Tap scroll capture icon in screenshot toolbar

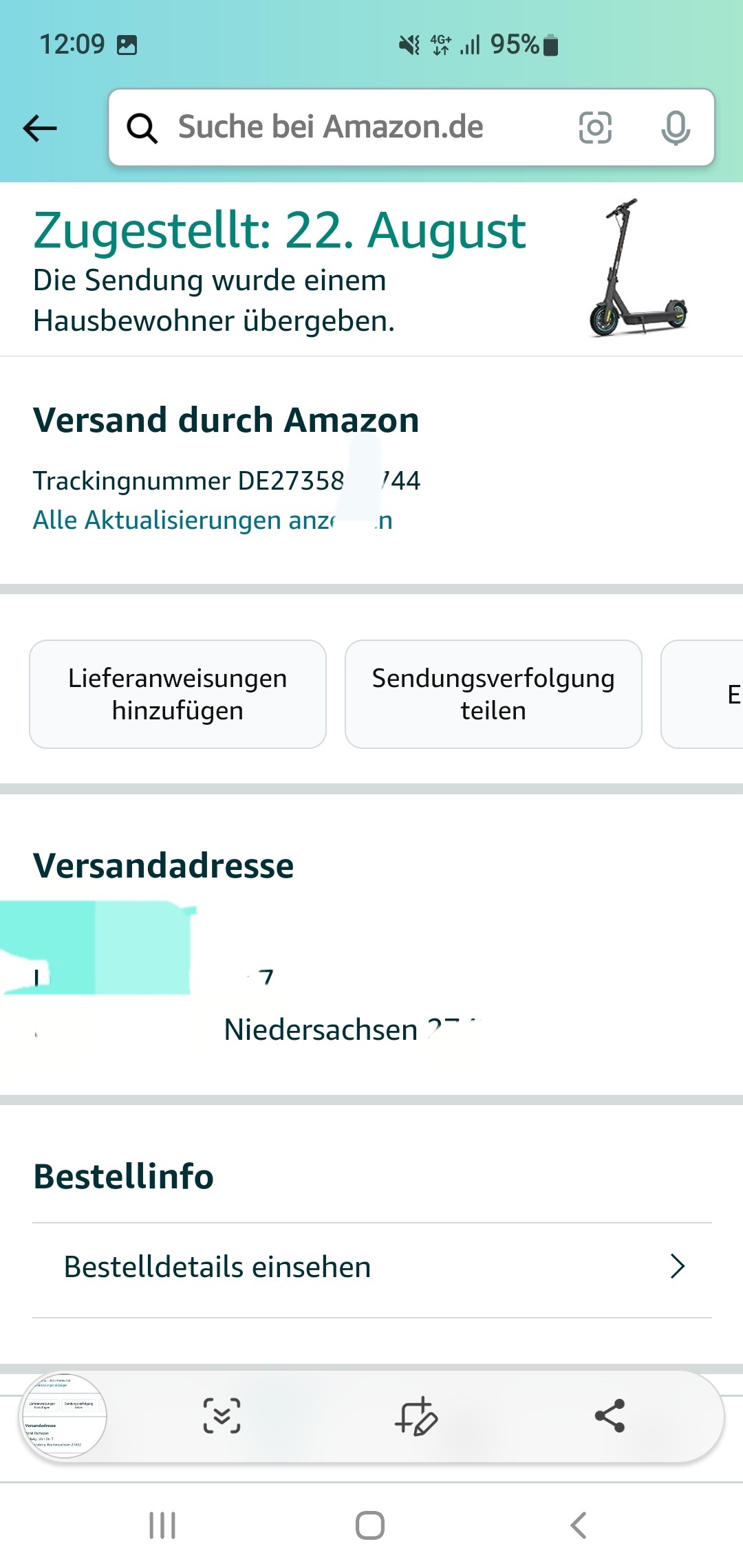tap(222, 1415)
